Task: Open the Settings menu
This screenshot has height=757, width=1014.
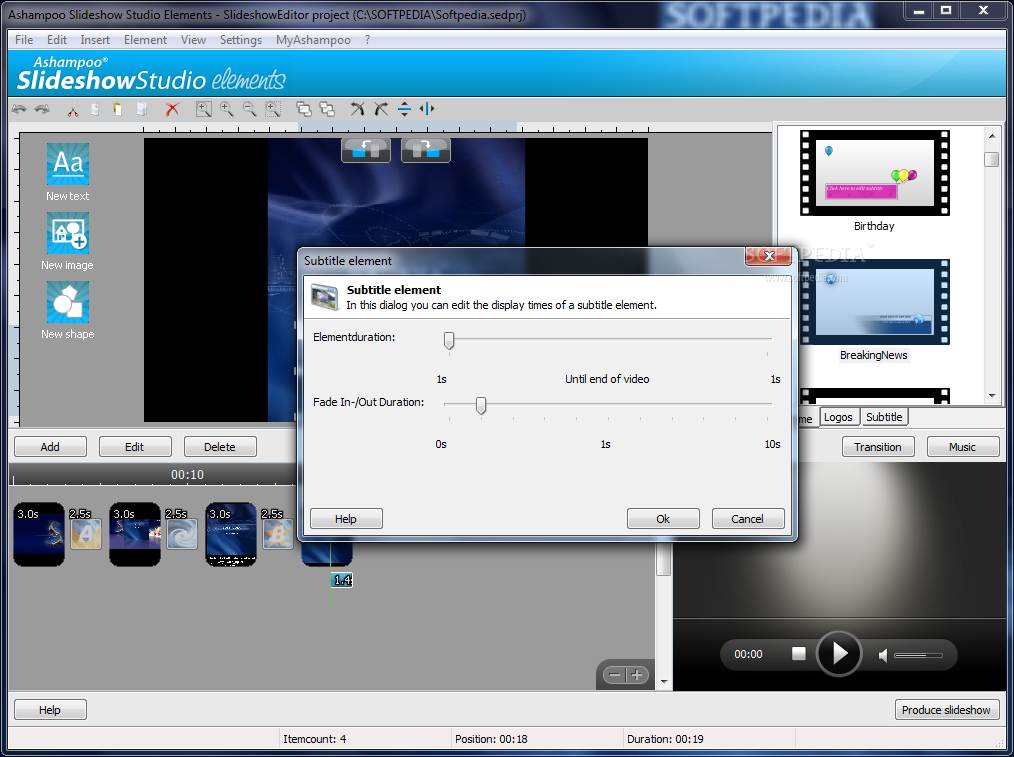Action: click(241, 40)
